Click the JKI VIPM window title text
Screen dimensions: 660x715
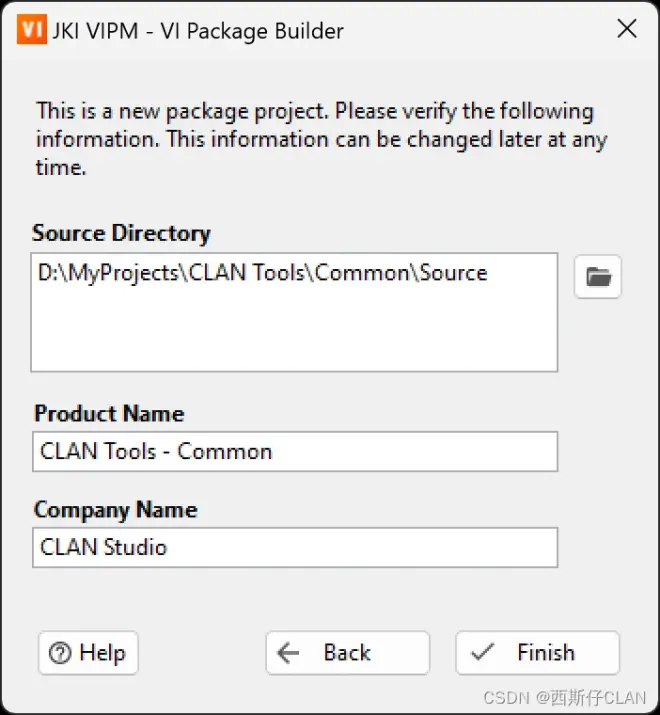(x=198, y=31)
